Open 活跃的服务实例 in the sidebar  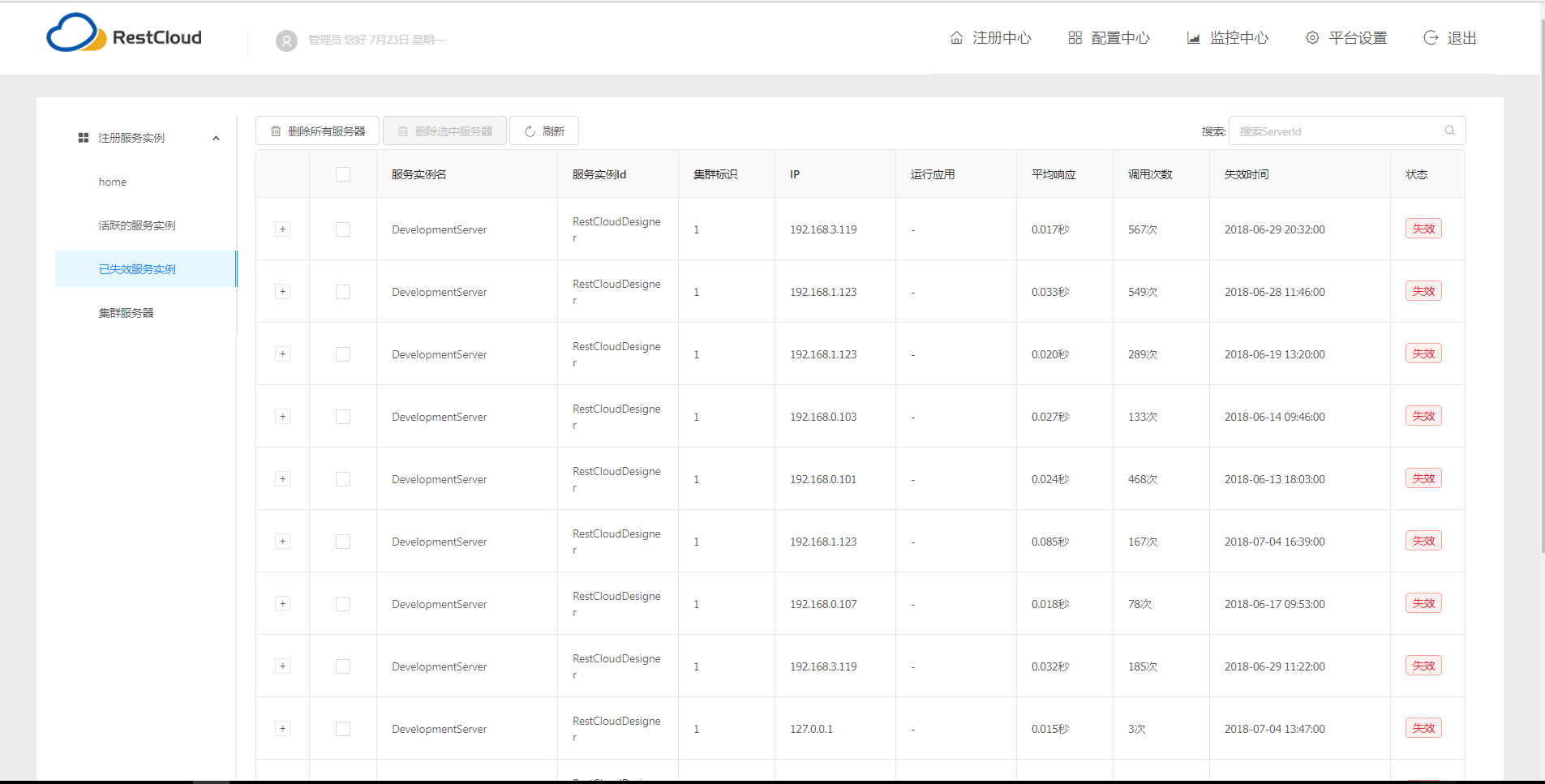(x=137, y=225)
